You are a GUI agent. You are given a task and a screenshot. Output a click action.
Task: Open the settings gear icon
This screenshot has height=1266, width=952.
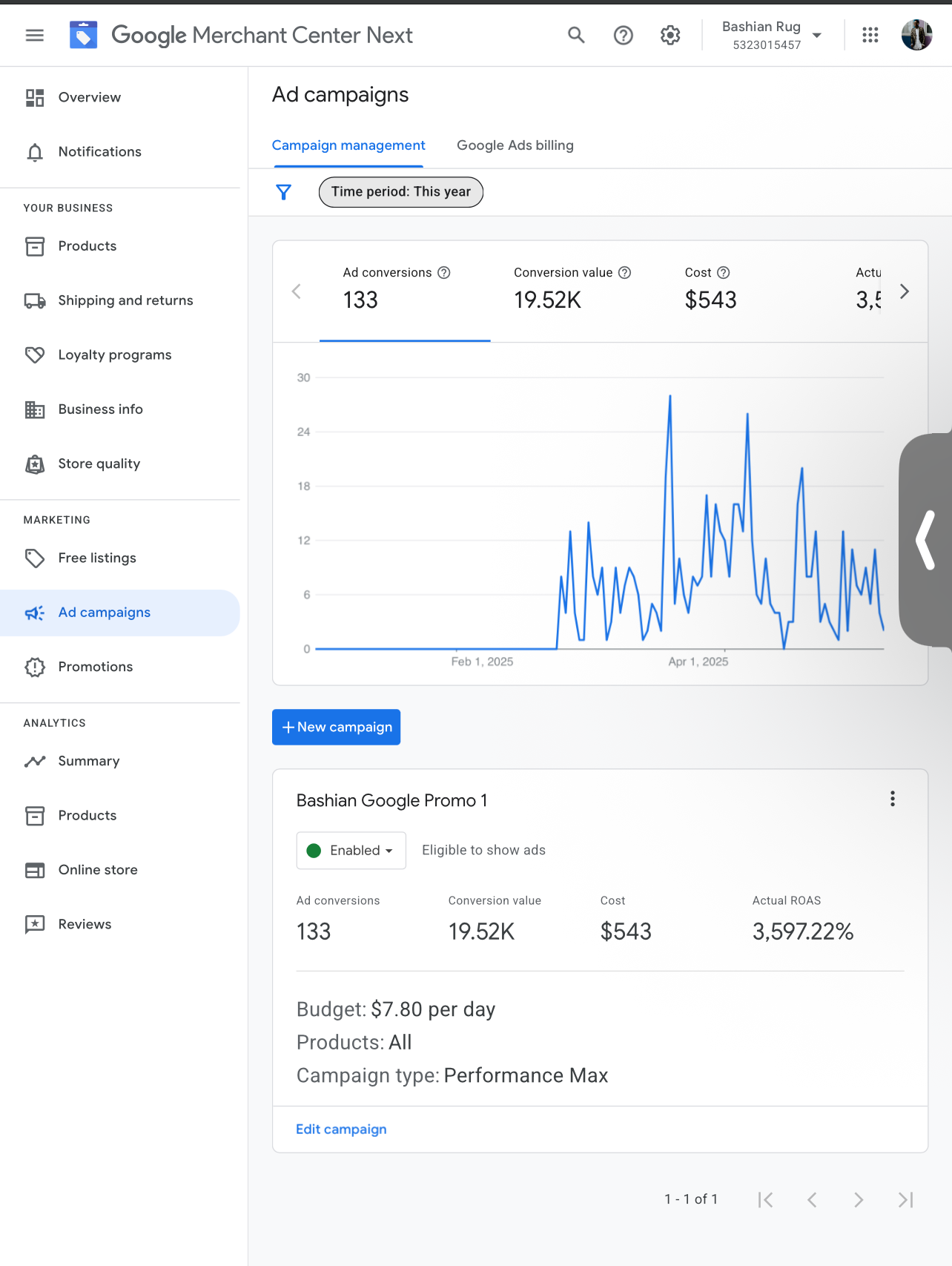[670, 35]
